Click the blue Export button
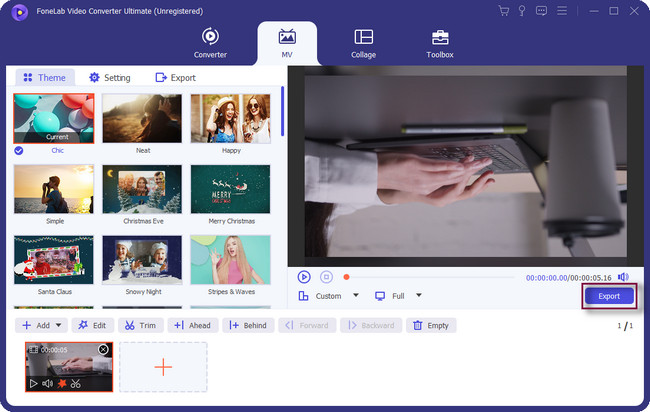 [x=609, y=296]
